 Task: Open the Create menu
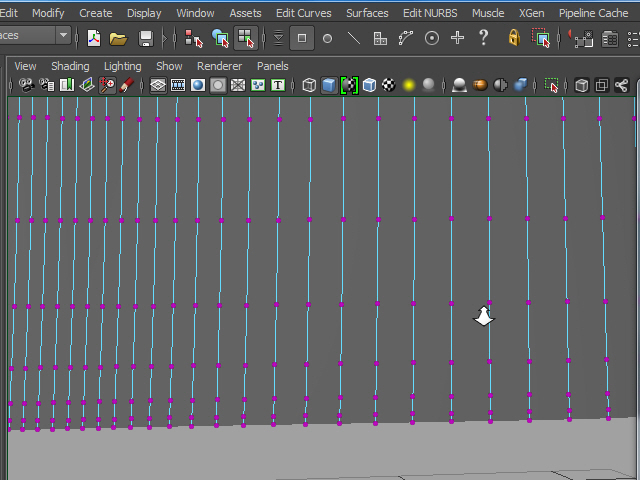[96, 13]
